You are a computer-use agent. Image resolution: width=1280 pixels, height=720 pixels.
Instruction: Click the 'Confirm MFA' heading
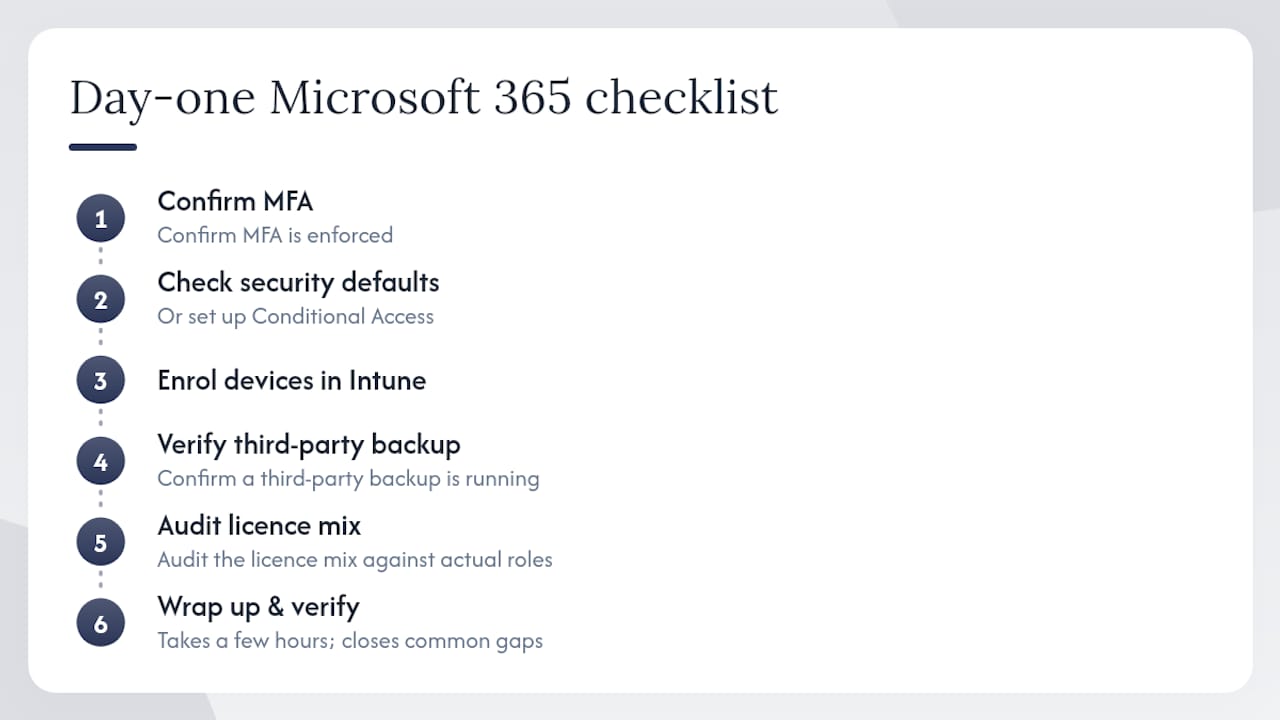click(x=235, y=201)
